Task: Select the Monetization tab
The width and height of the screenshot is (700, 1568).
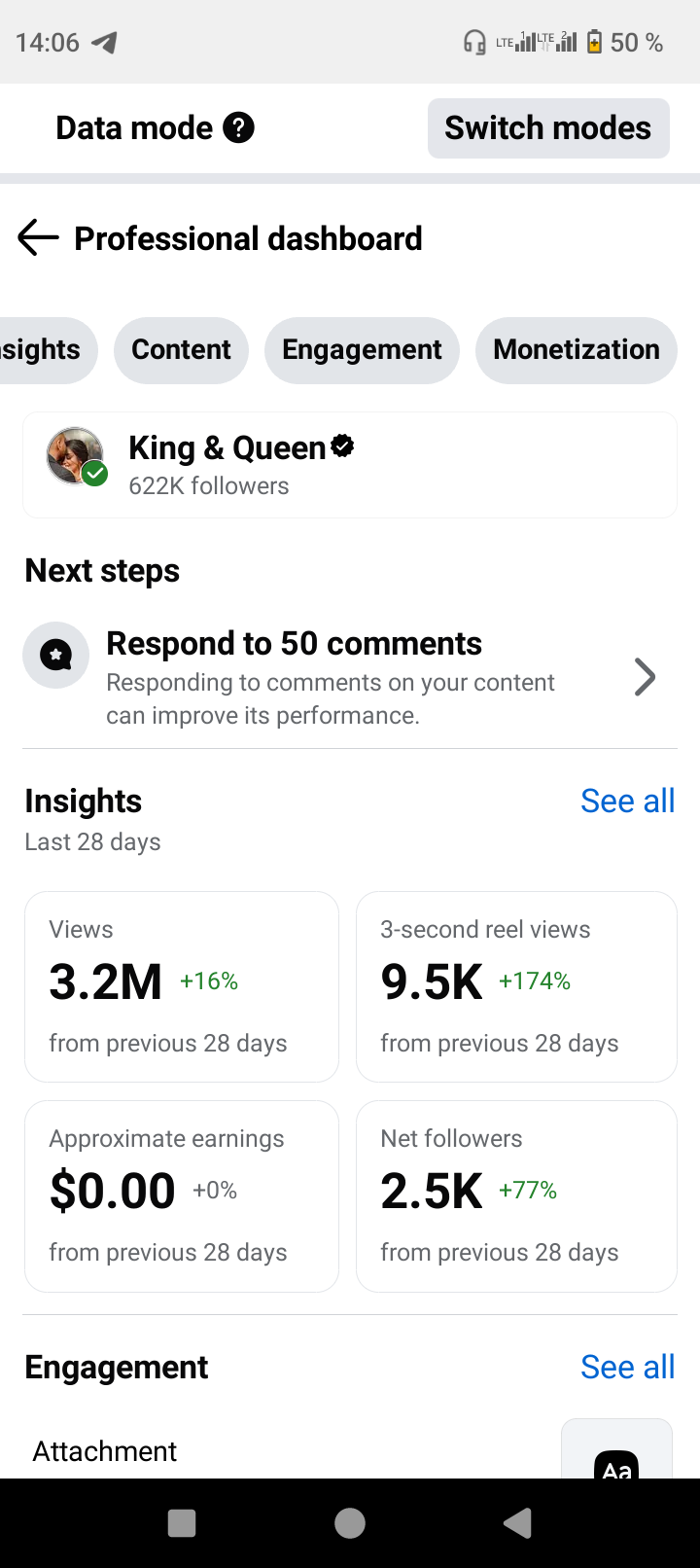Action: tap(577, 350)
